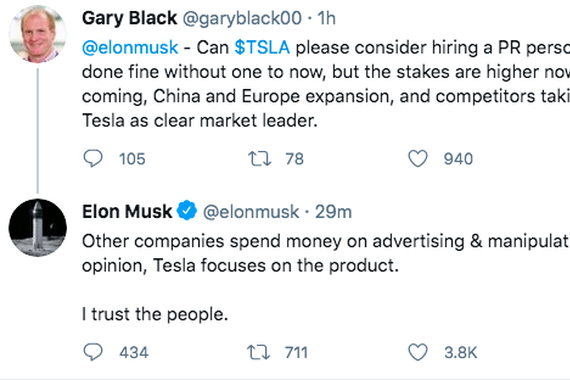570x380 pixels.
Task: Open Gary's tweet via 'Tesla as clear market leader' text
Action: (200, 120)
